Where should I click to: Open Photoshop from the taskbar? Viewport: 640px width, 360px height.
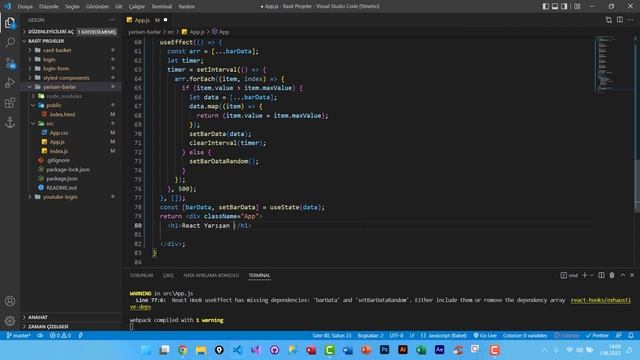384,350
